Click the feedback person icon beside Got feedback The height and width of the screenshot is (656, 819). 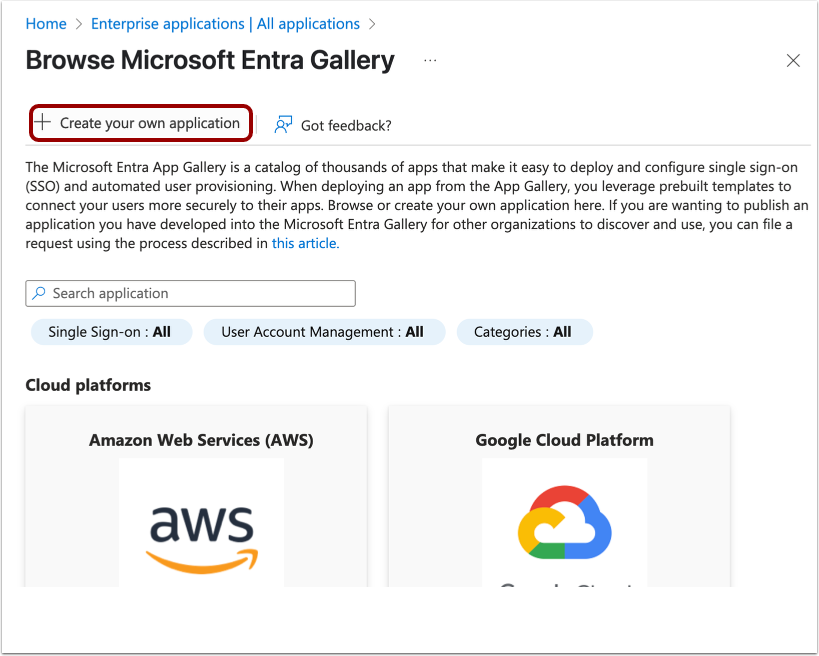point(283,125)
